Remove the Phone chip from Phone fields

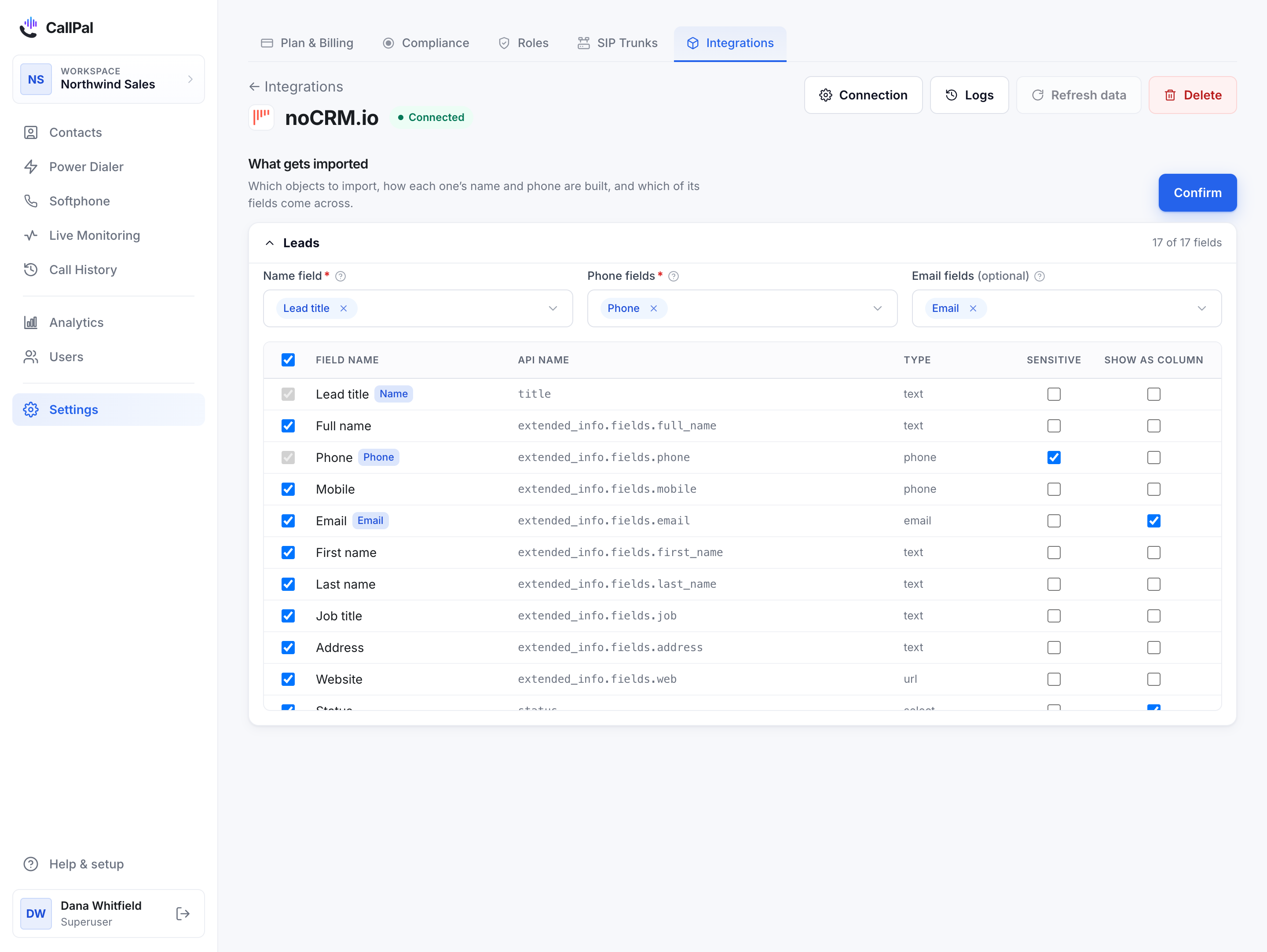click(x=654, y=308)
